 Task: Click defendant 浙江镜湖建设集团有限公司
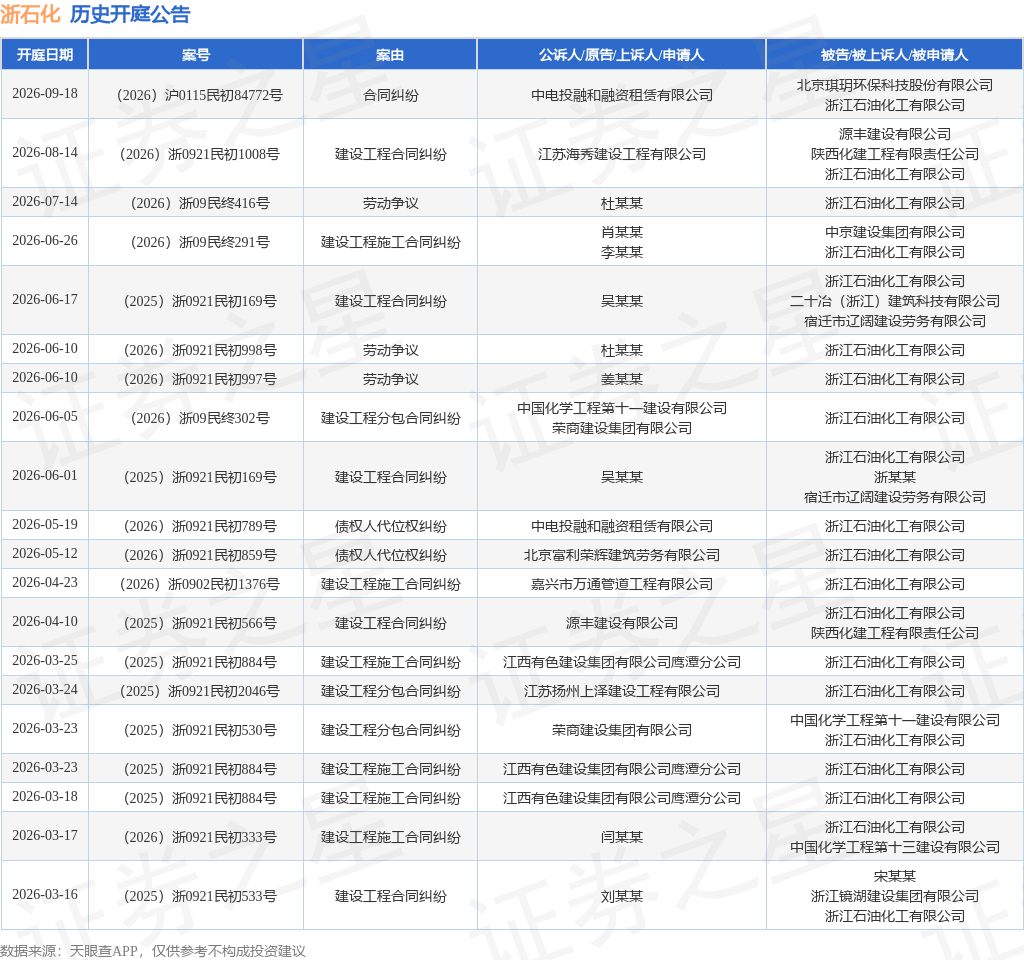[x=895, y=896]
